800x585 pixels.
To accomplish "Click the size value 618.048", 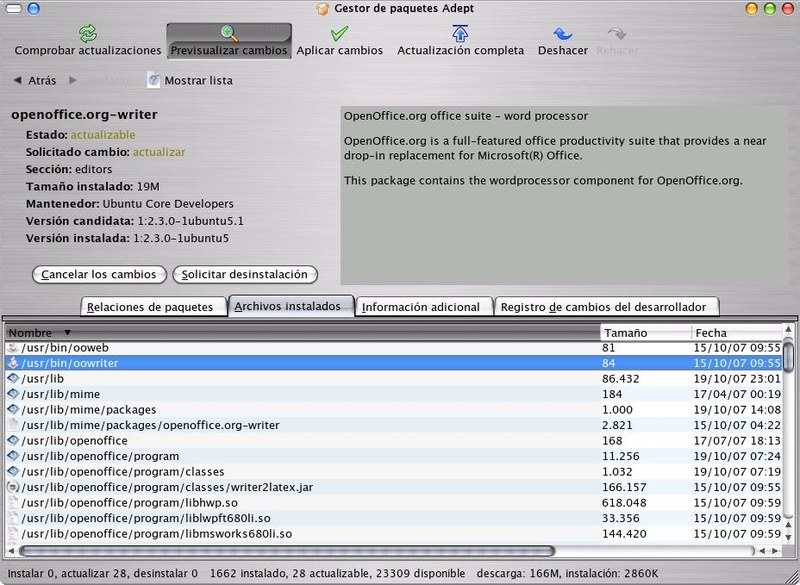I will (x=624, y=503).
